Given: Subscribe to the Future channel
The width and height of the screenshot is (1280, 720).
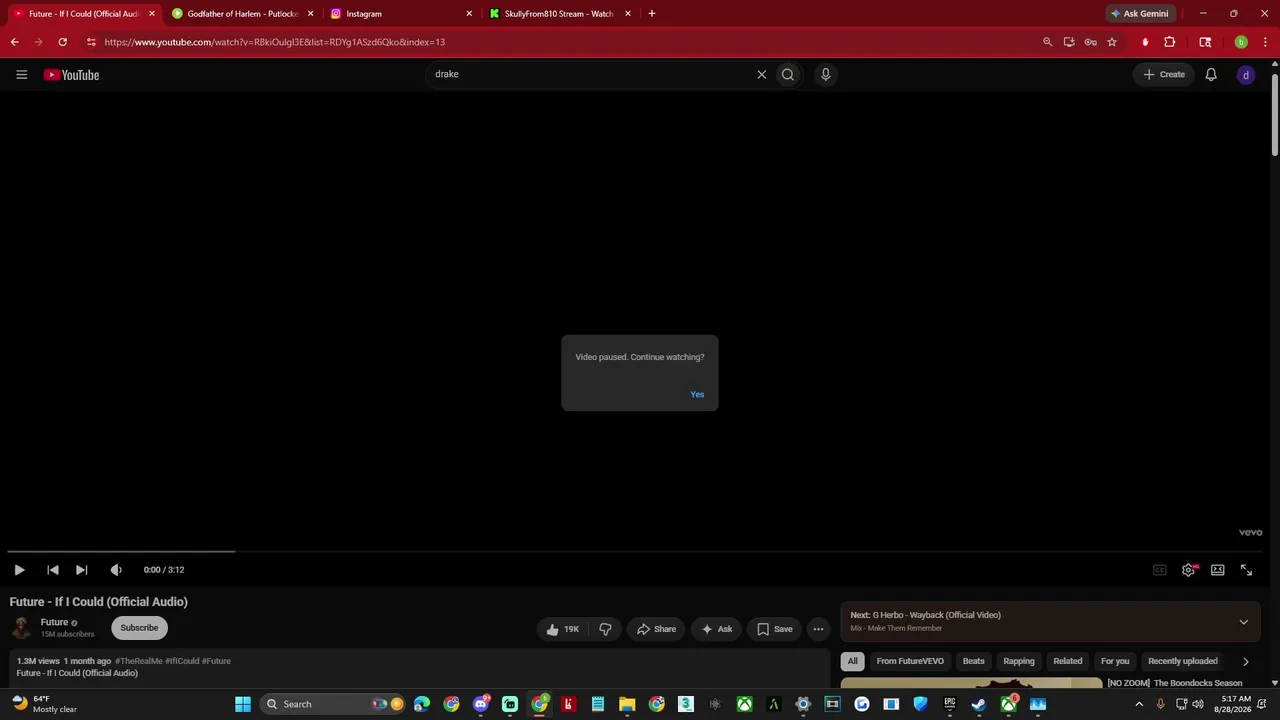Looking at the screenshot, I should 139,628.
